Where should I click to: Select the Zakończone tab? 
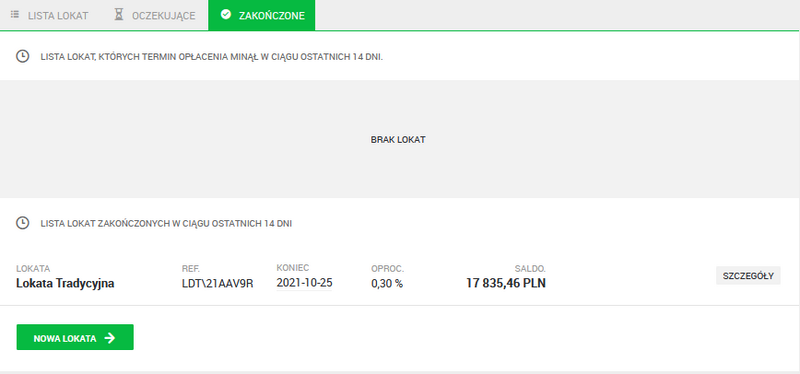tap(262, 15)
